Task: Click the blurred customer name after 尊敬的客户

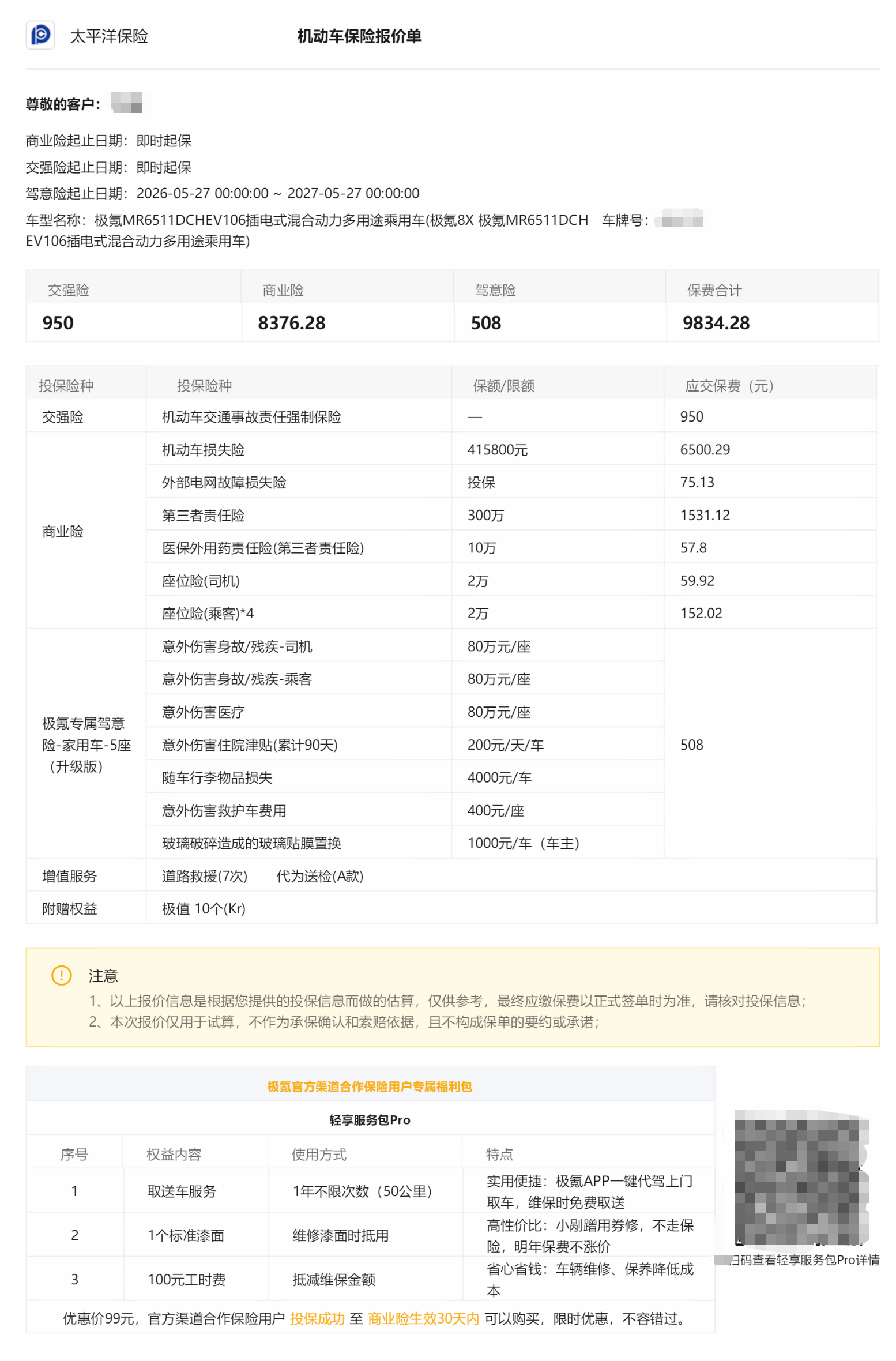Action: (126, 101)
